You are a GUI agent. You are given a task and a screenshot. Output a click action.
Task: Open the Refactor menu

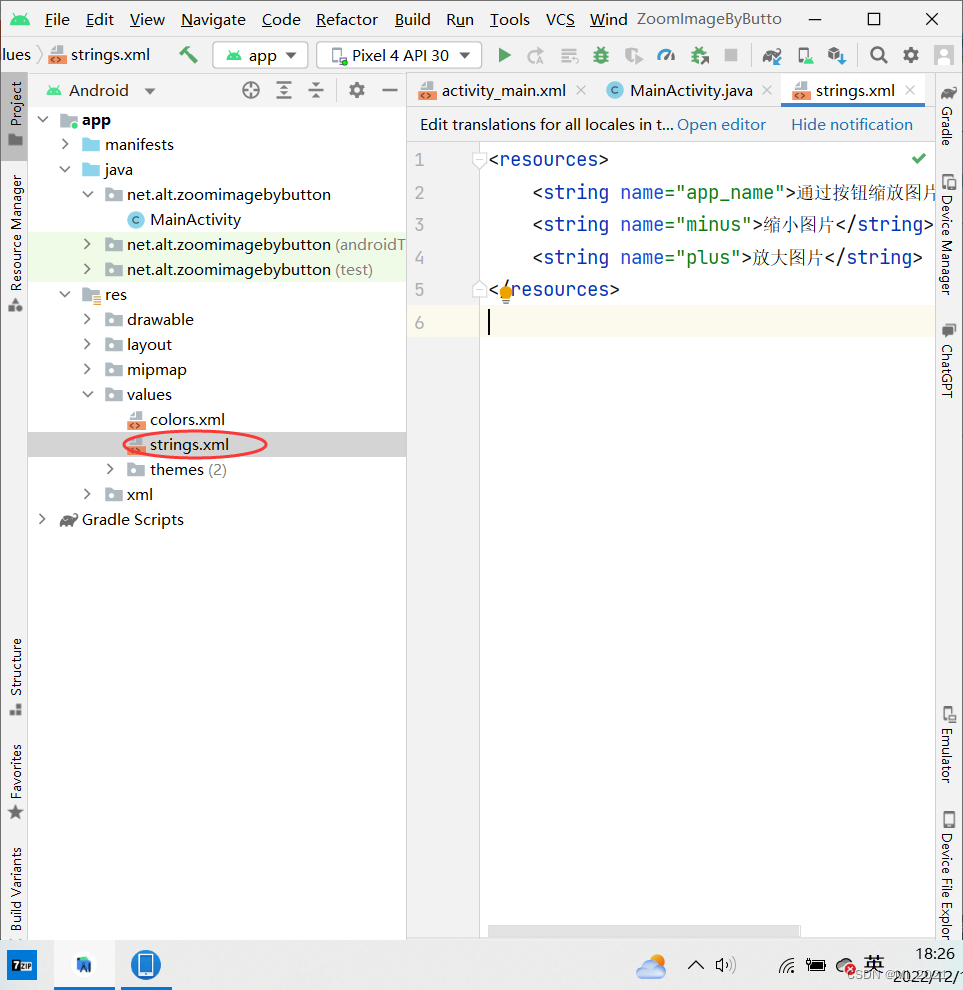click(x=347, y=20)
